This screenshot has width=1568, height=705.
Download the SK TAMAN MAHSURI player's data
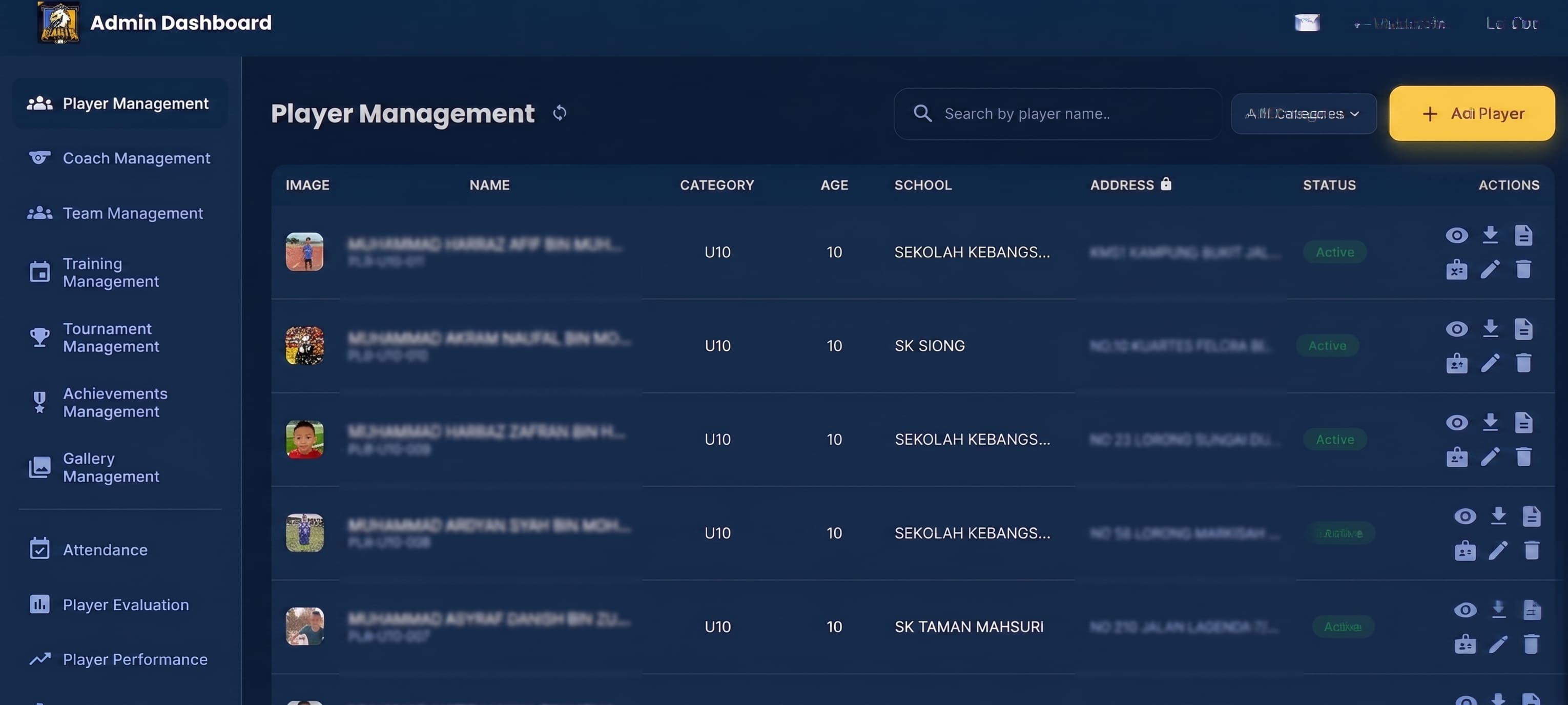[1499, 610]
